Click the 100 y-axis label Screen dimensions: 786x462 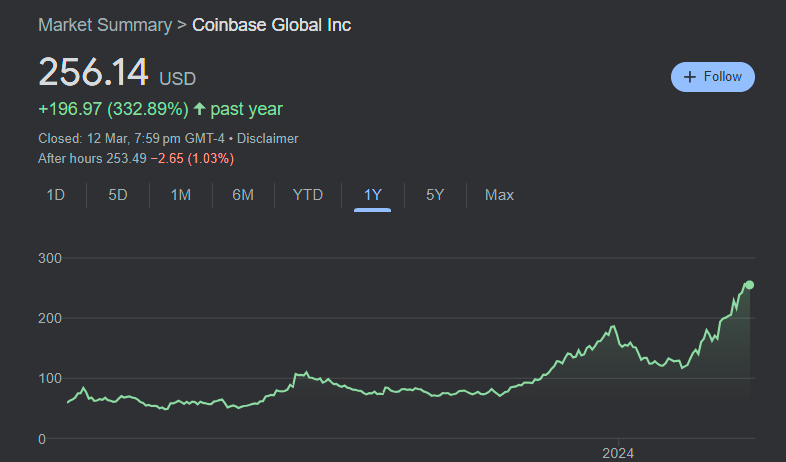point(50,379)
